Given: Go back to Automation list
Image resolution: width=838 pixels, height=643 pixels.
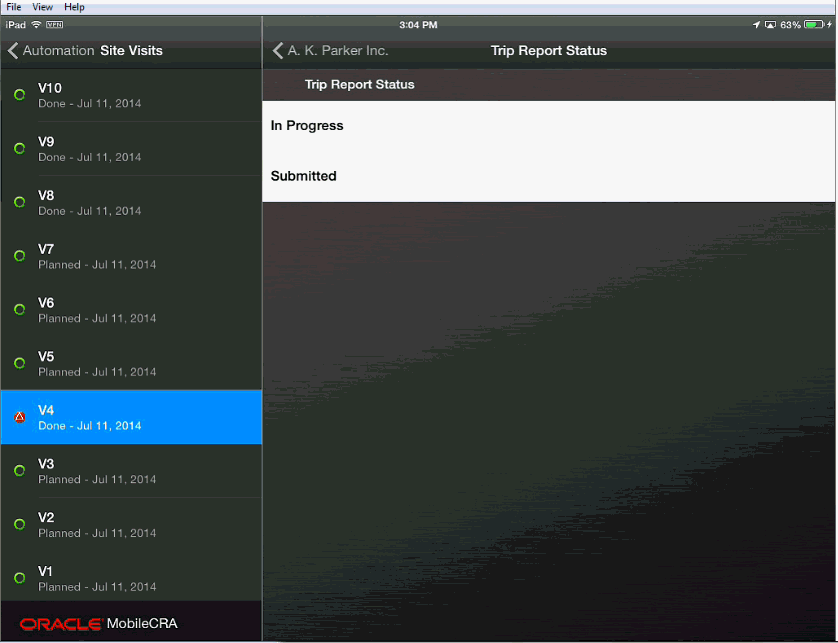Looking at the screenshot, I should (x=51, y=51).
